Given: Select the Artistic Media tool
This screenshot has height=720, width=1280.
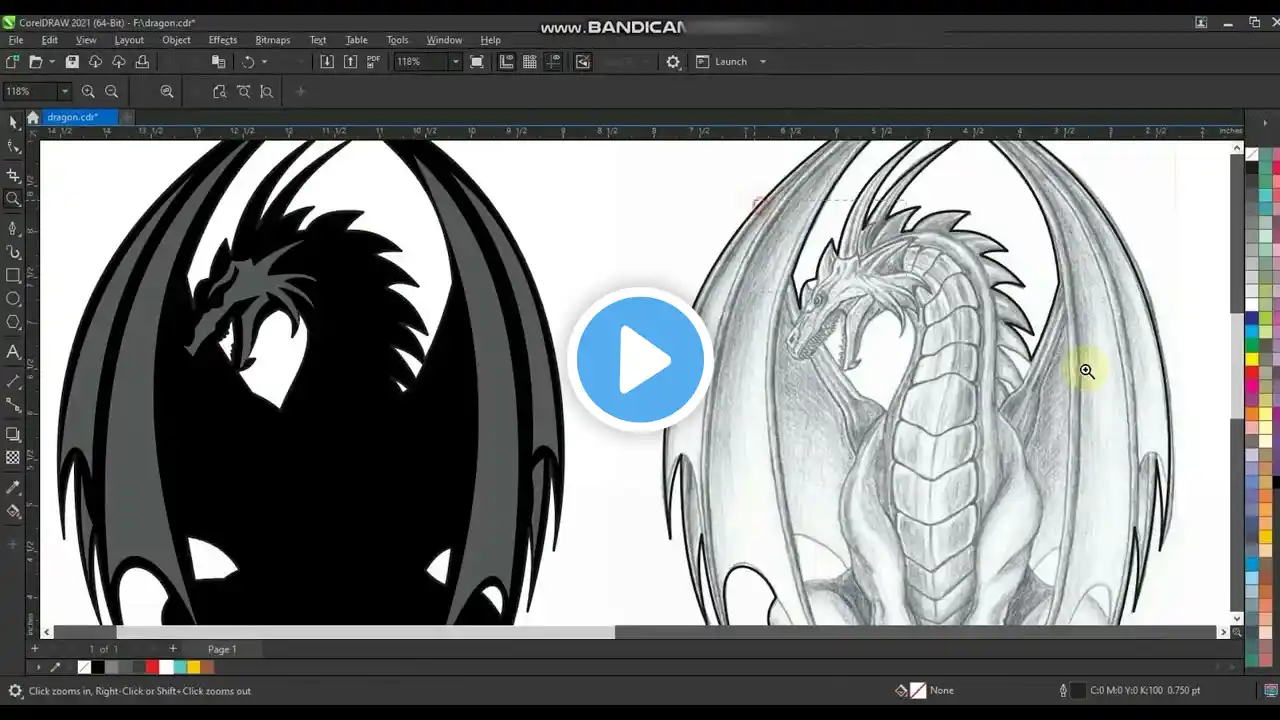Looking at the screenshot, I should (13, 252).
